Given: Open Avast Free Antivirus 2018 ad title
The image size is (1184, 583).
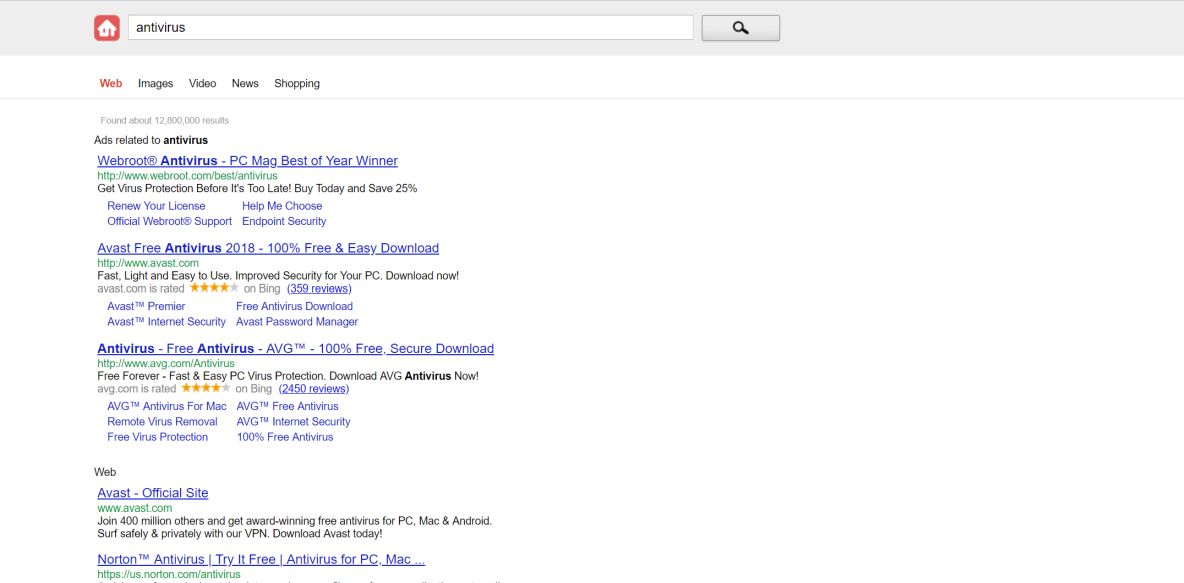Looking at the screenshot, I should 268,248.
